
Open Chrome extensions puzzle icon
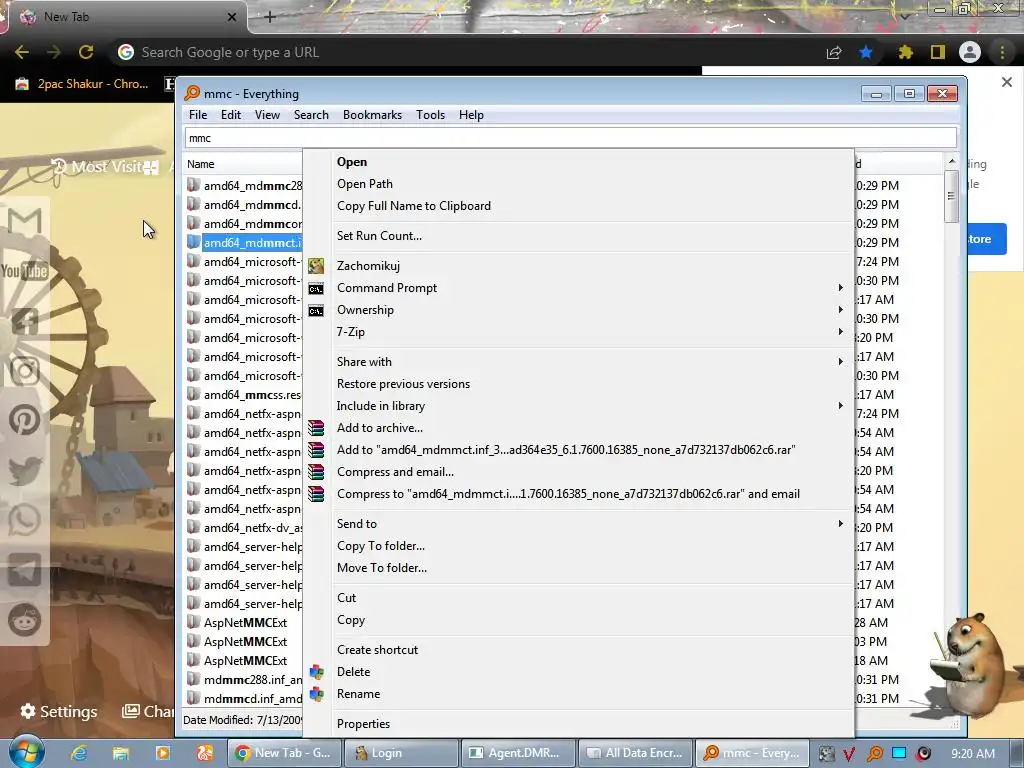(905, 52)
